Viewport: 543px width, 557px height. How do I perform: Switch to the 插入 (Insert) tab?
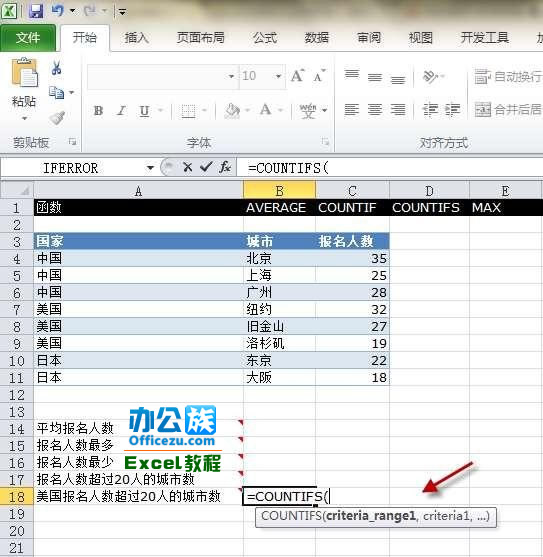(x=136, y=37)
